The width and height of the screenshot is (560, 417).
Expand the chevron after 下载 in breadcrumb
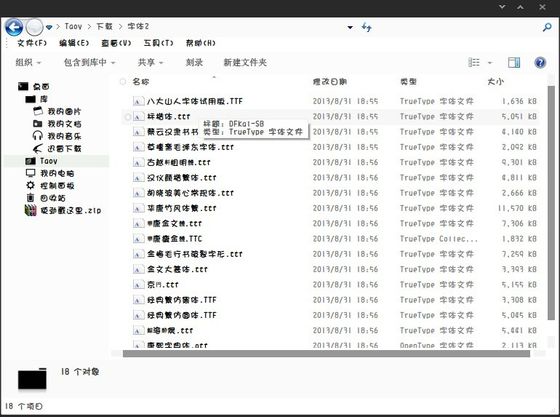[x=120, y=27]
